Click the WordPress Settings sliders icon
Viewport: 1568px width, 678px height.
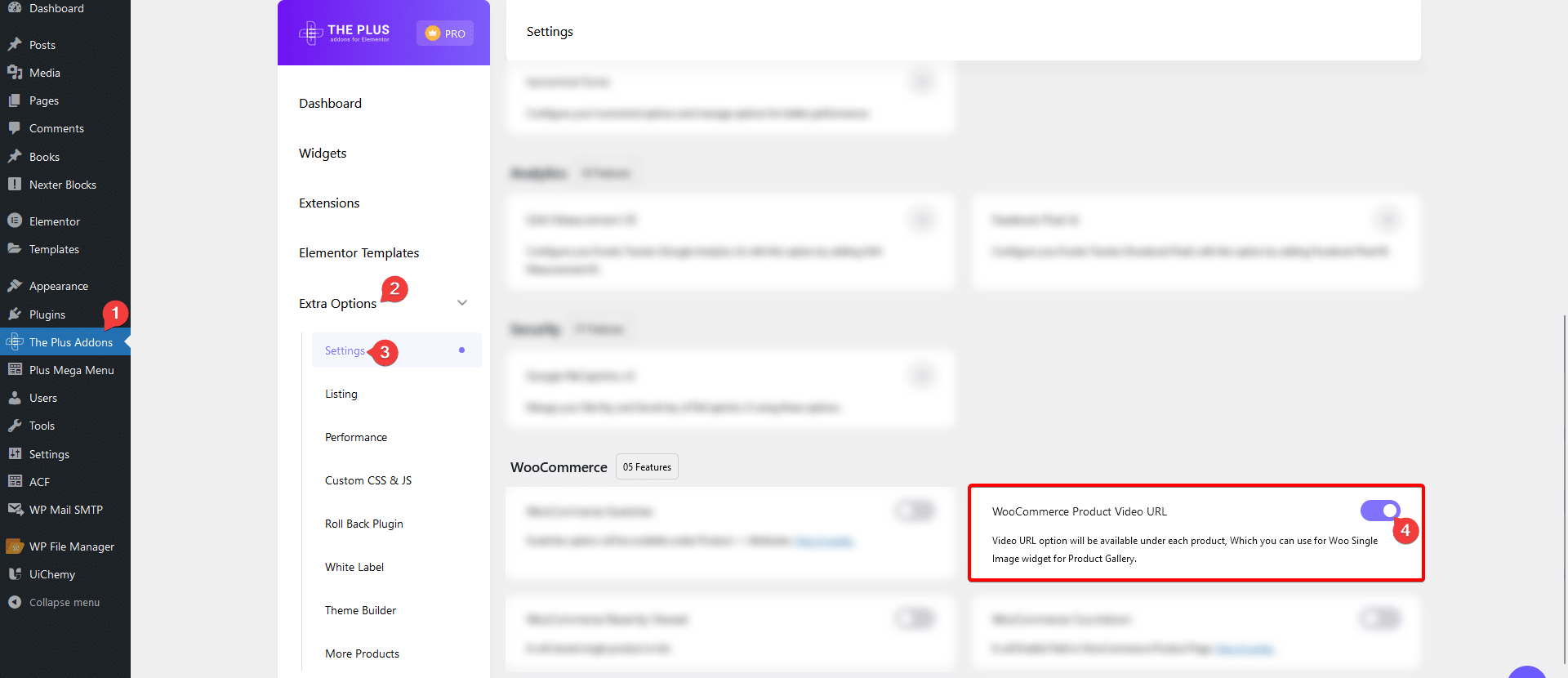(x=15, y=453)
